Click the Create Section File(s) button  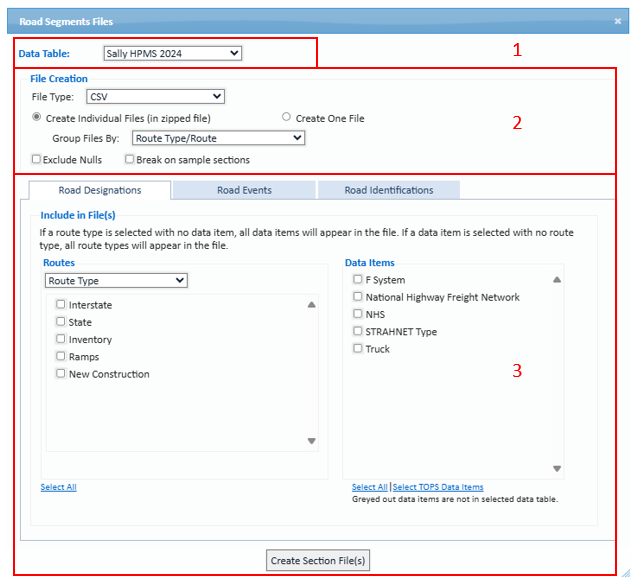pyautogui.click(x=319, y=561)
